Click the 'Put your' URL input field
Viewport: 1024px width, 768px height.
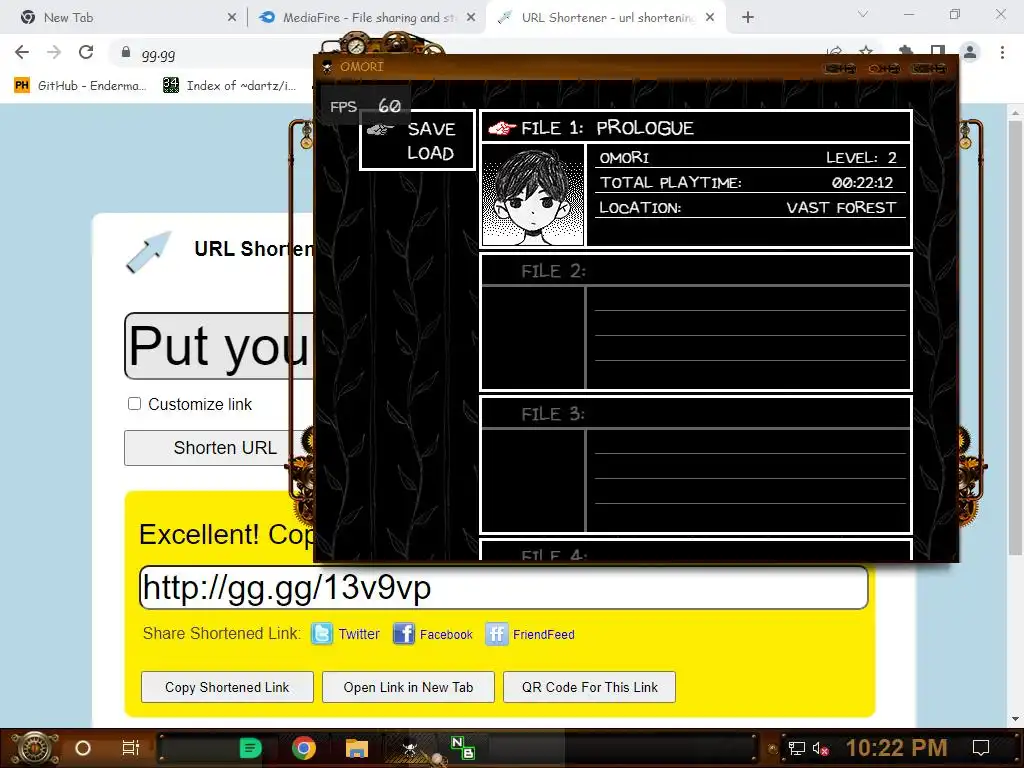(219, 345)
